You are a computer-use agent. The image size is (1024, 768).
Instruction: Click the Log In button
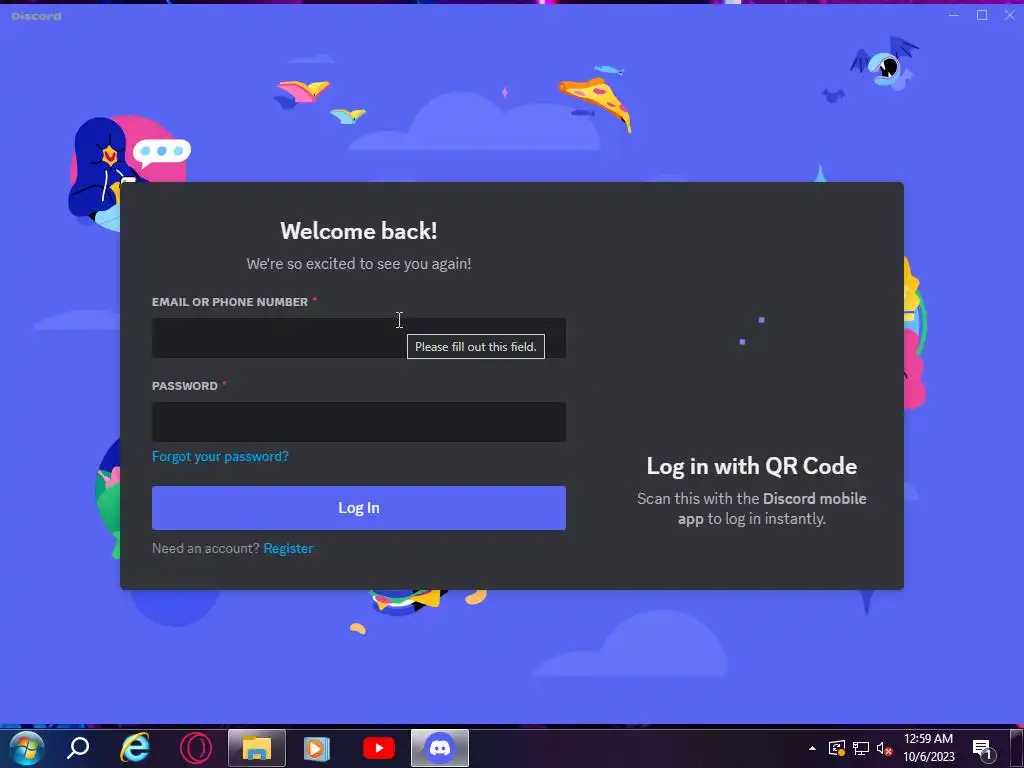coord(359,508)
